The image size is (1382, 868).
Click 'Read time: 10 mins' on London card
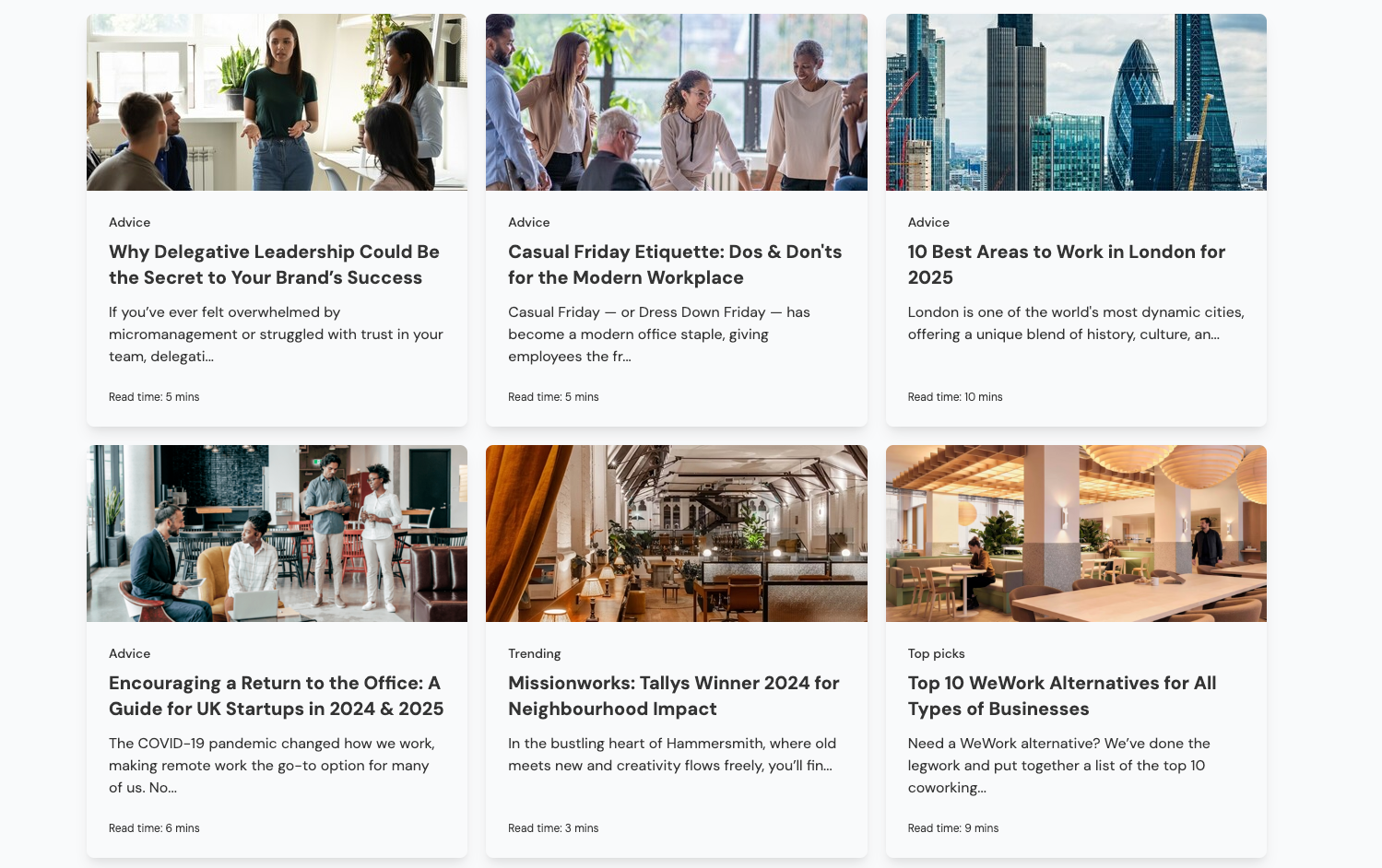point(955,397)
